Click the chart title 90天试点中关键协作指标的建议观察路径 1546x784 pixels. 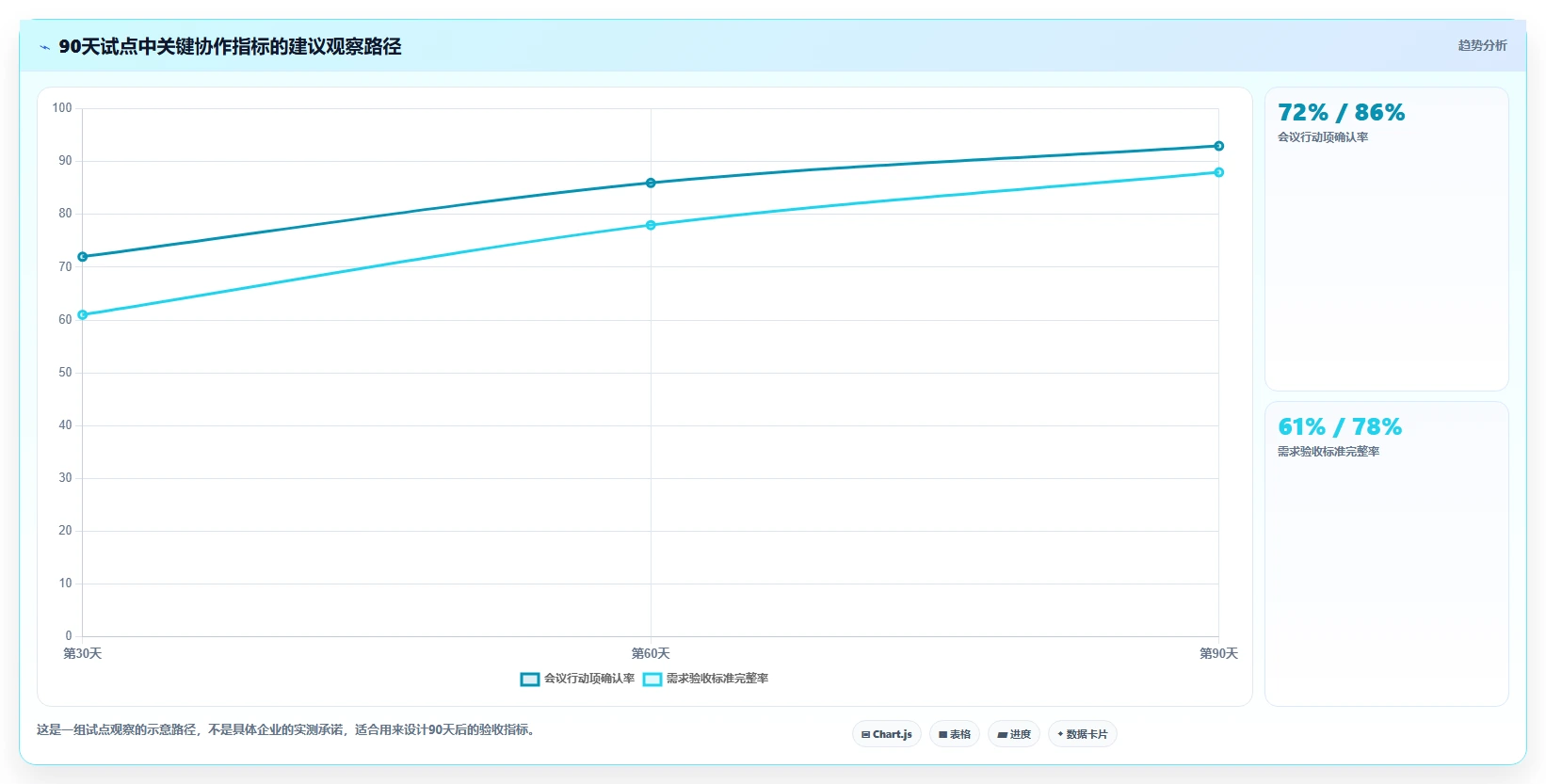click(230, 46)
